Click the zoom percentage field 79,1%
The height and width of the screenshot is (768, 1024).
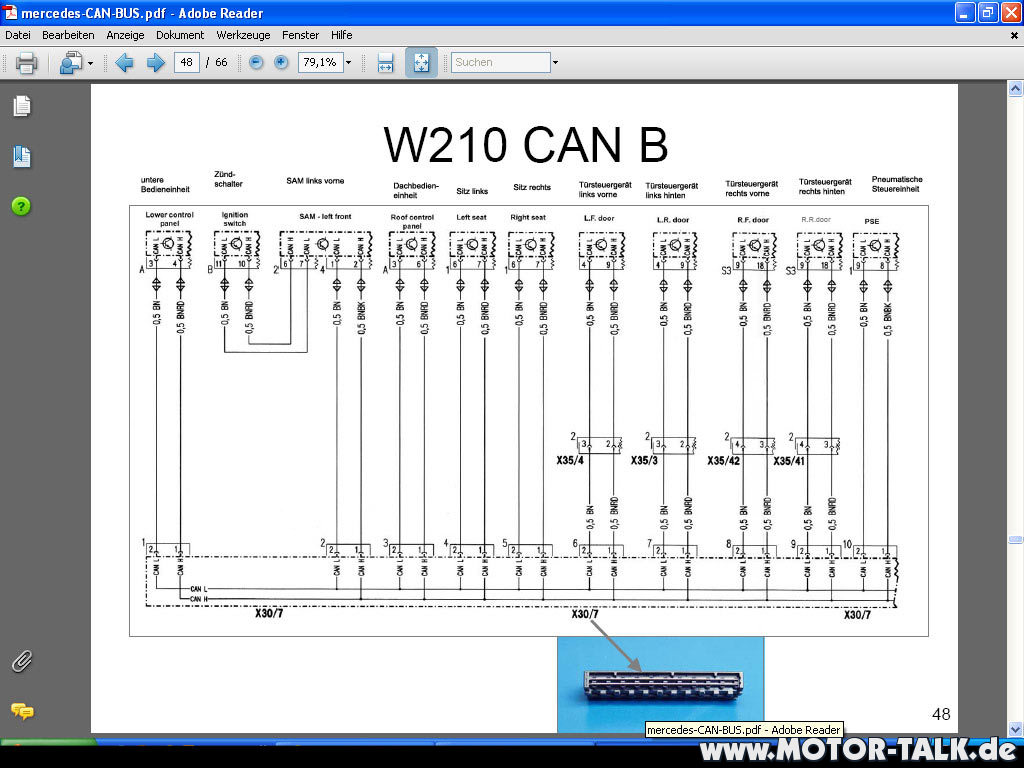[x=321, y=62]
